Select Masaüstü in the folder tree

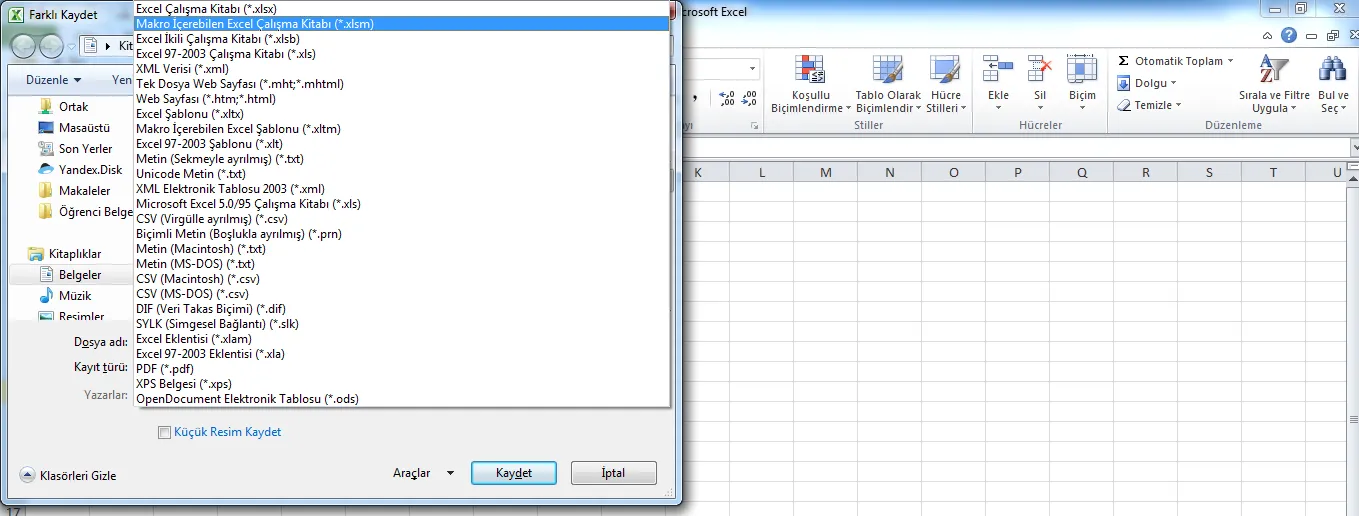(84, 128)
